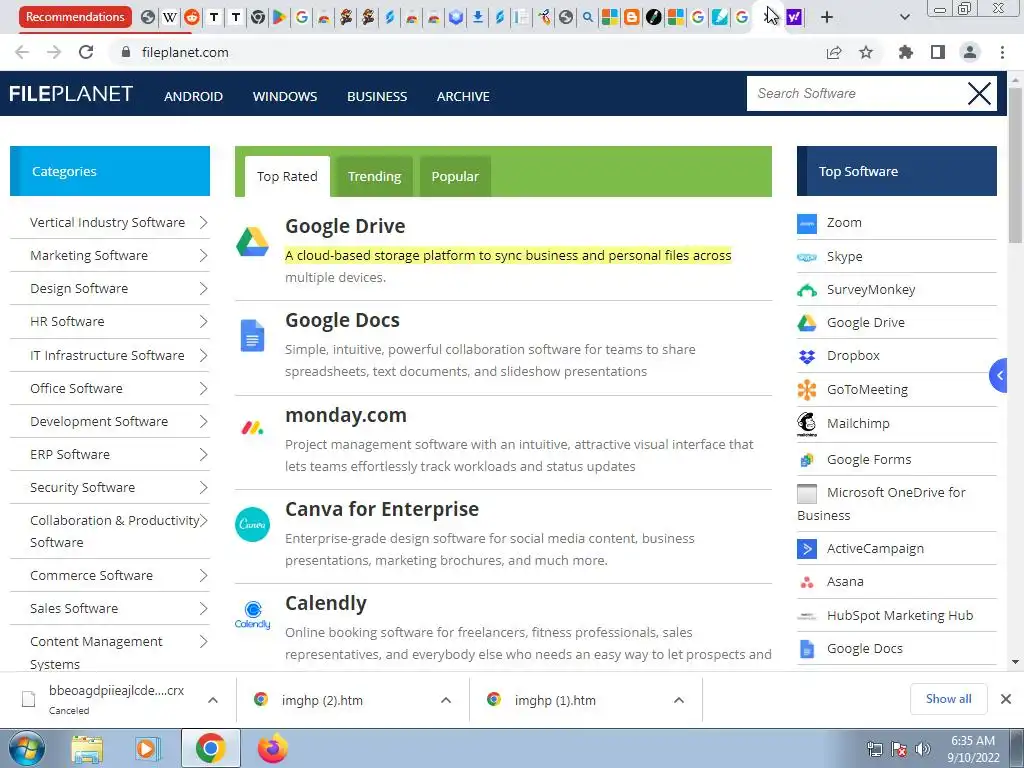1024x768 pixels.
Task: Click the Google Forms icon in Top Software
Action: tap(807, 460)
